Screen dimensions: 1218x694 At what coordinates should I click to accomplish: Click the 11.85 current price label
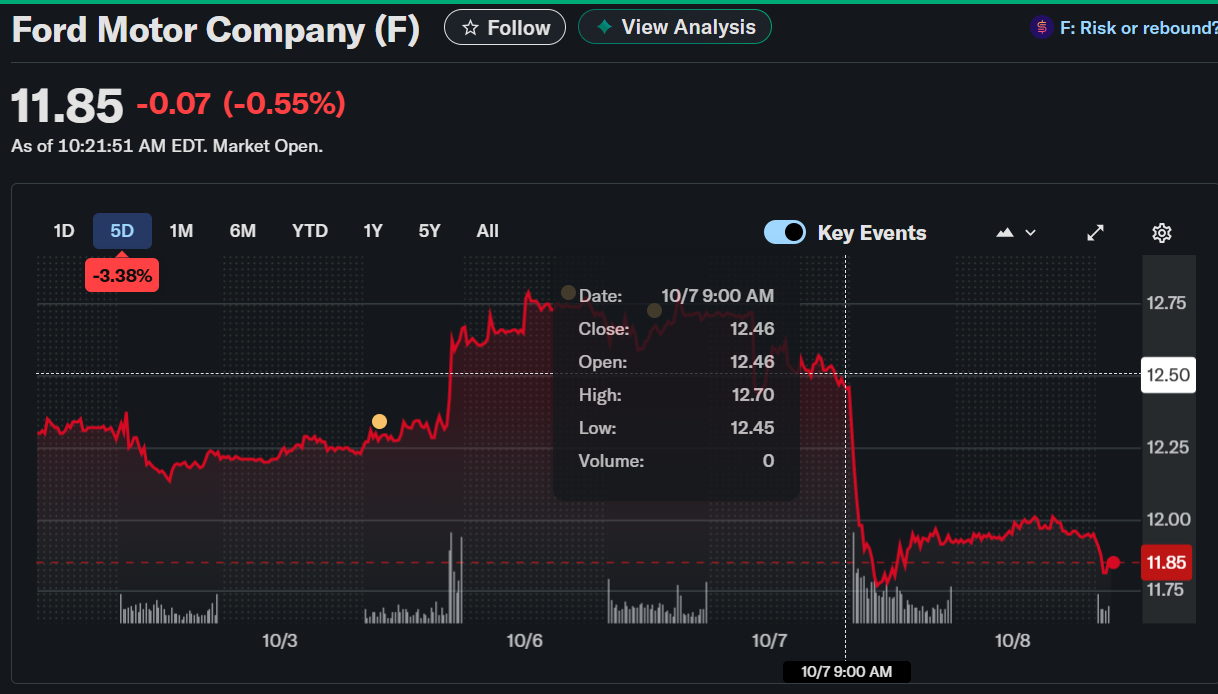(x=1168, y=563)
